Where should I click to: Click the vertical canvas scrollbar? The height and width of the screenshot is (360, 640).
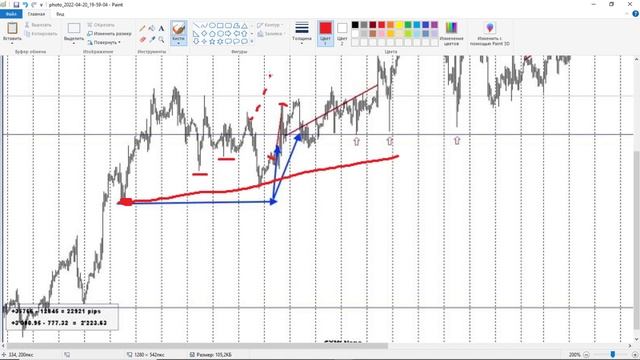637,241
